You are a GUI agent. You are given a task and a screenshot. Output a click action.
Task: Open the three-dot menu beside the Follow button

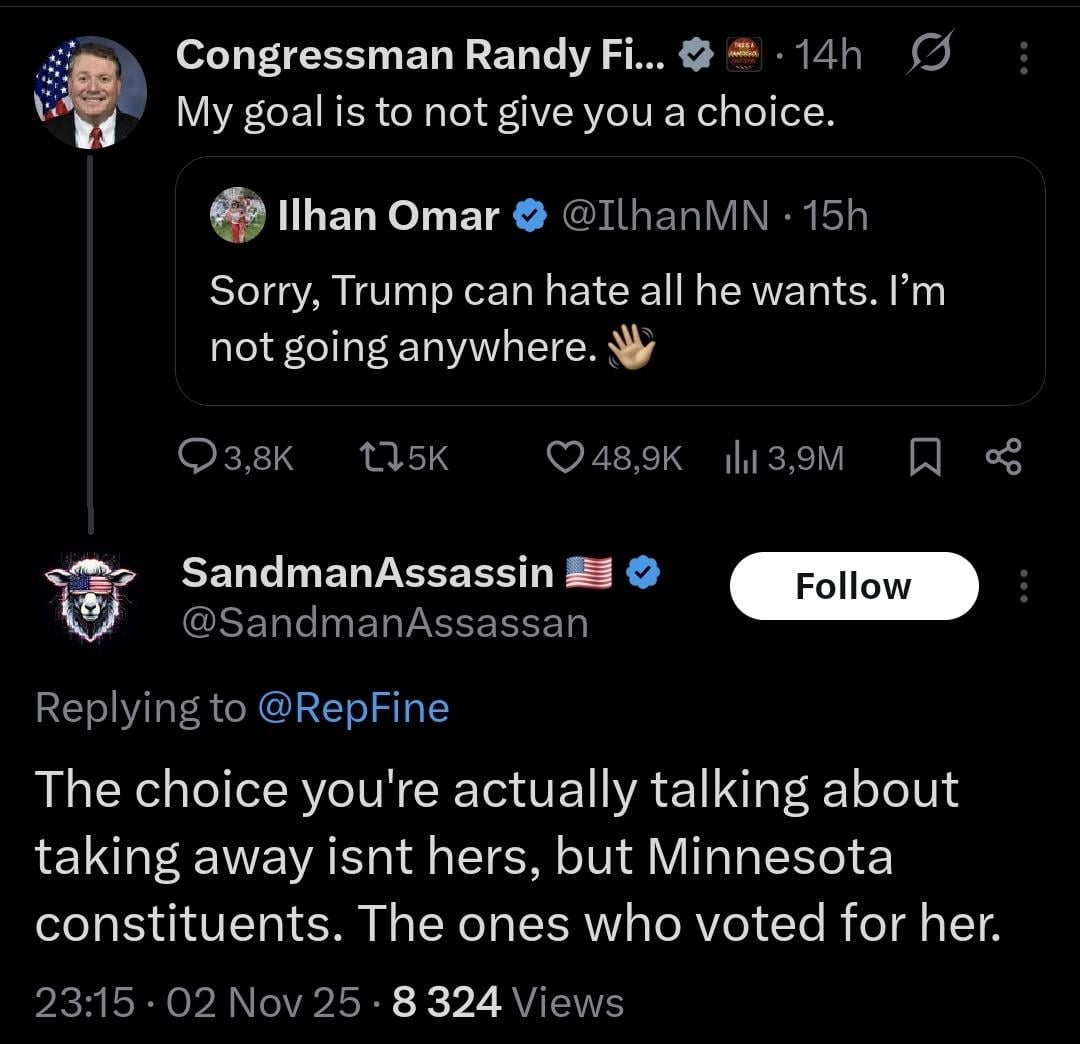[1023, 586]
